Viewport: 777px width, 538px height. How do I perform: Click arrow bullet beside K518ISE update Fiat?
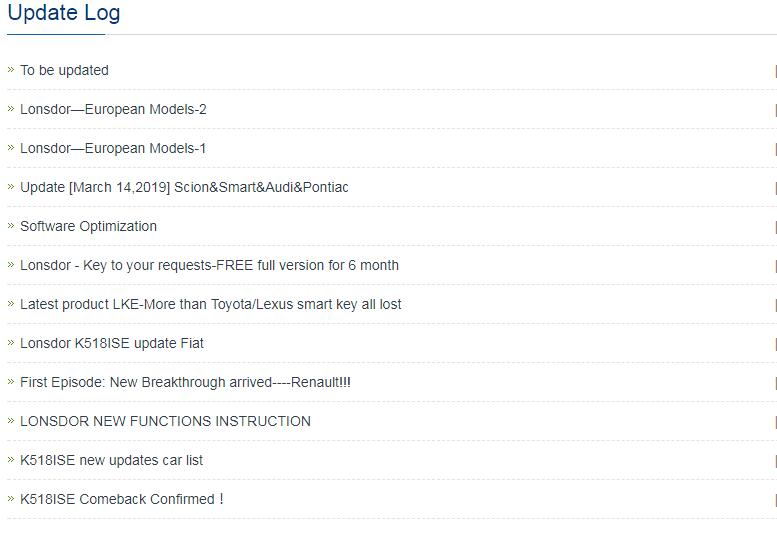pyautogui.click(x=11, y=343)
